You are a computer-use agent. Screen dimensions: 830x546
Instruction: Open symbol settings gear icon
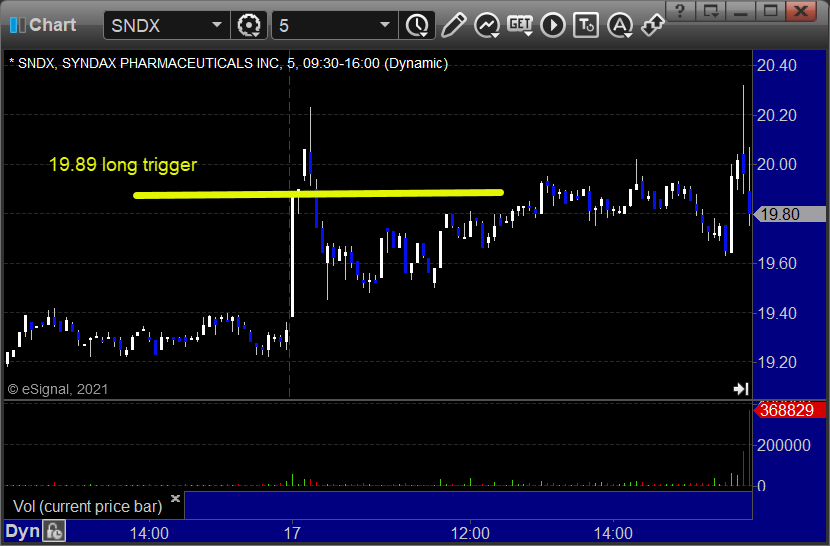pos(249,25)
